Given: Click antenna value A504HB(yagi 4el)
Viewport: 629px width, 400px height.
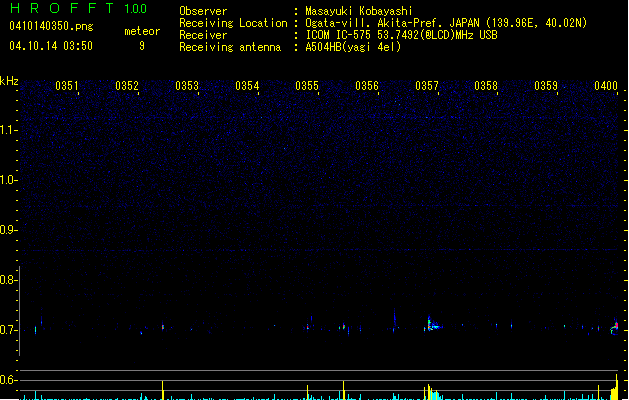Looking at the screenshot, I should coord(353,47).
